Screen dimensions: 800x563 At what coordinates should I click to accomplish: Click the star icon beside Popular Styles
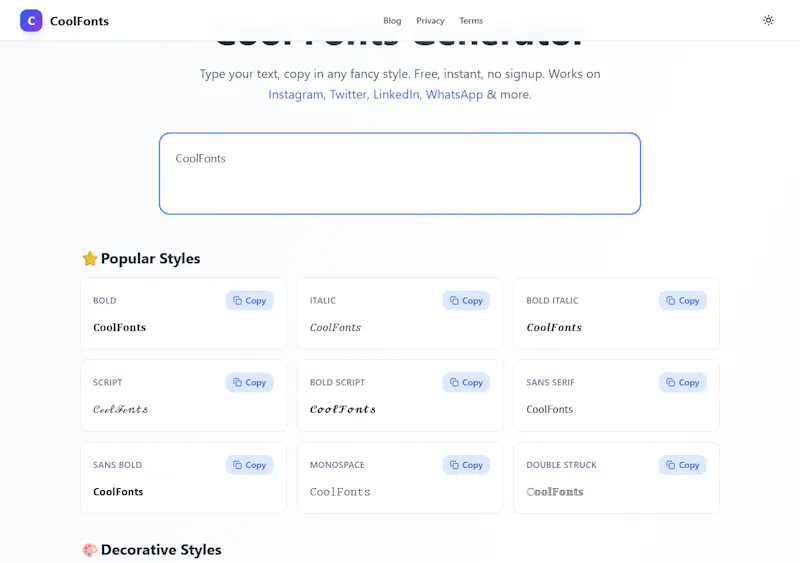pos(90,258)
